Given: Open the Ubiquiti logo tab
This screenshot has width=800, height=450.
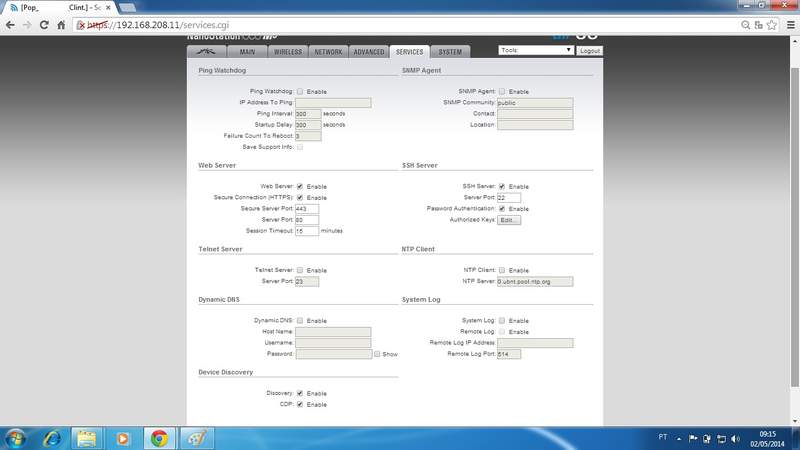Looking at the screenshot, I should coord(207,52).
